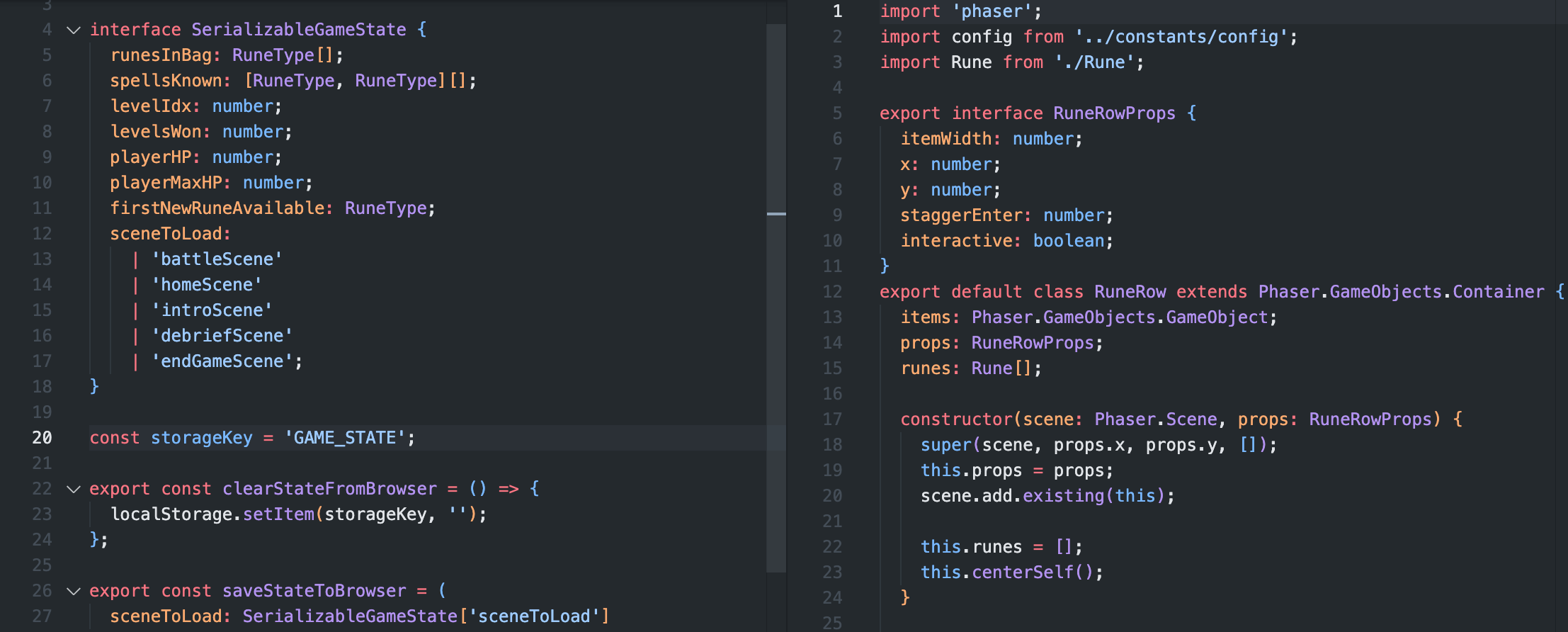The width and height of the screenshot is (1568, 632).
Task: Select line number 1 in right gutter
Action: pyautogui.click(x=837, y=11)
